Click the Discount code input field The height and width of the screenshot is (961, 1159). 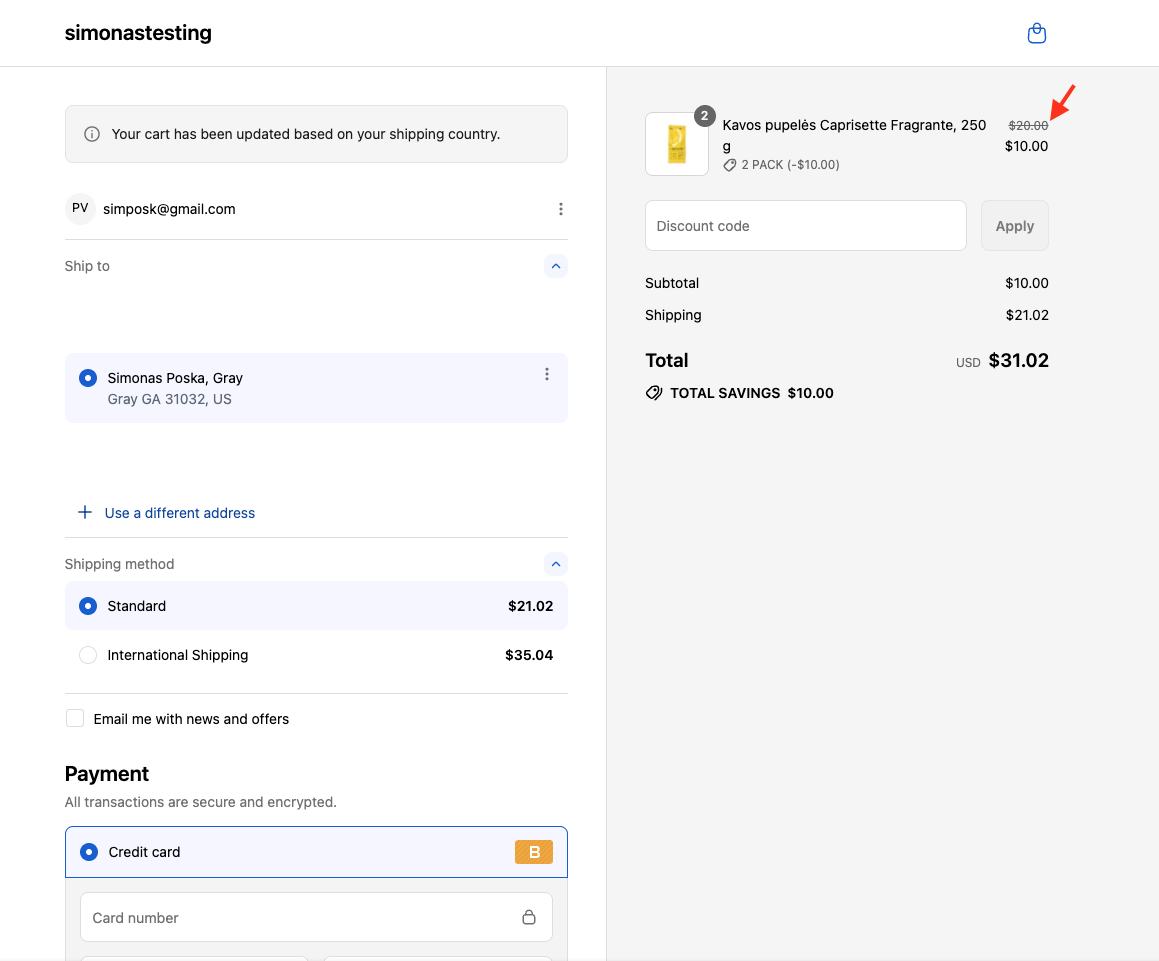coord(805,226)
